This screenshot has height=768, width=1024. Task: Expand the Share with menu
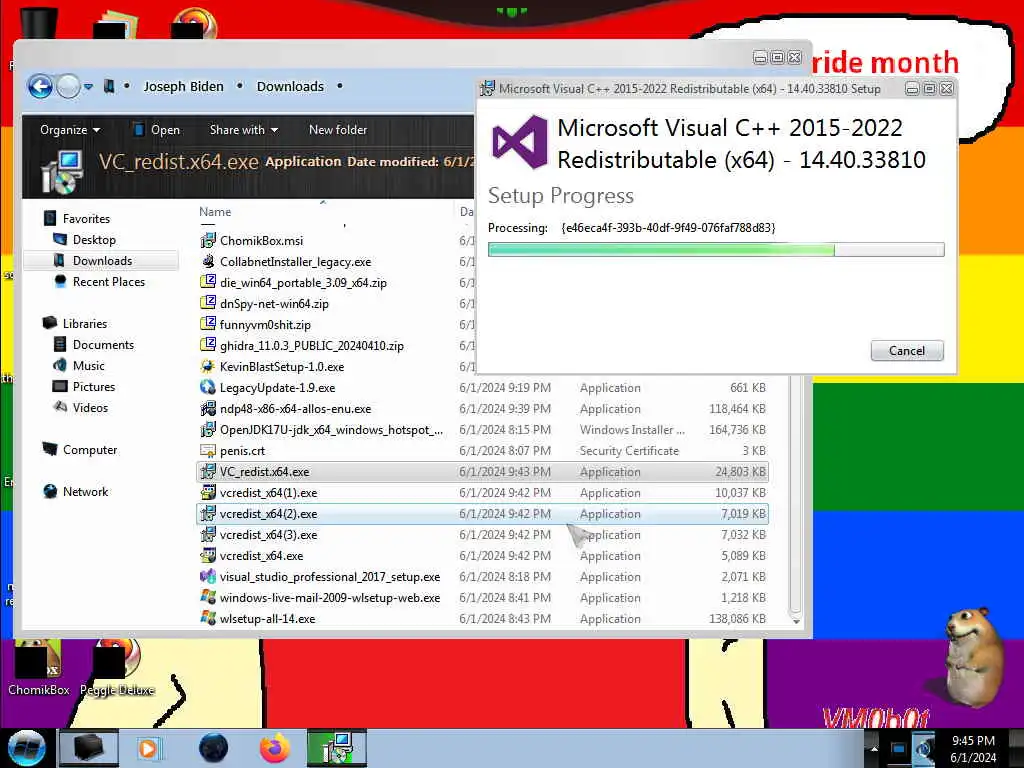[244, 130]
